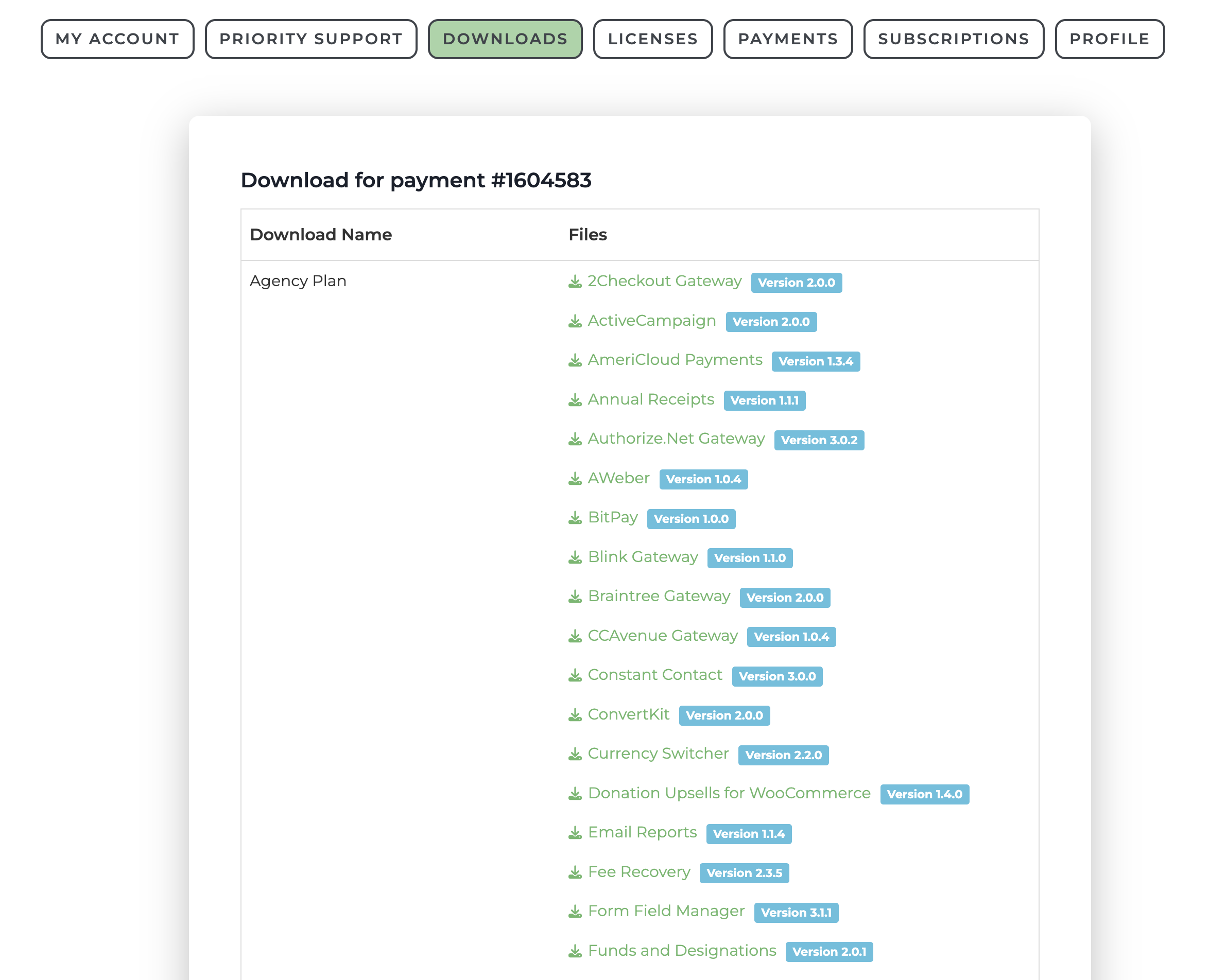The width and height of the screenshot is (1209, 980).
Task: Open Priority Support
Action: (x=310, y=39)
